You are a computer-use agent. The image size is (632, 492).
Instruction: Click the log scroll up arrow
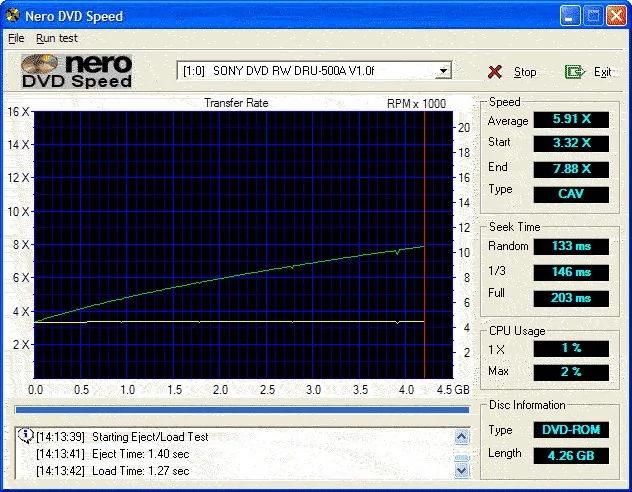tap(462, 437)
